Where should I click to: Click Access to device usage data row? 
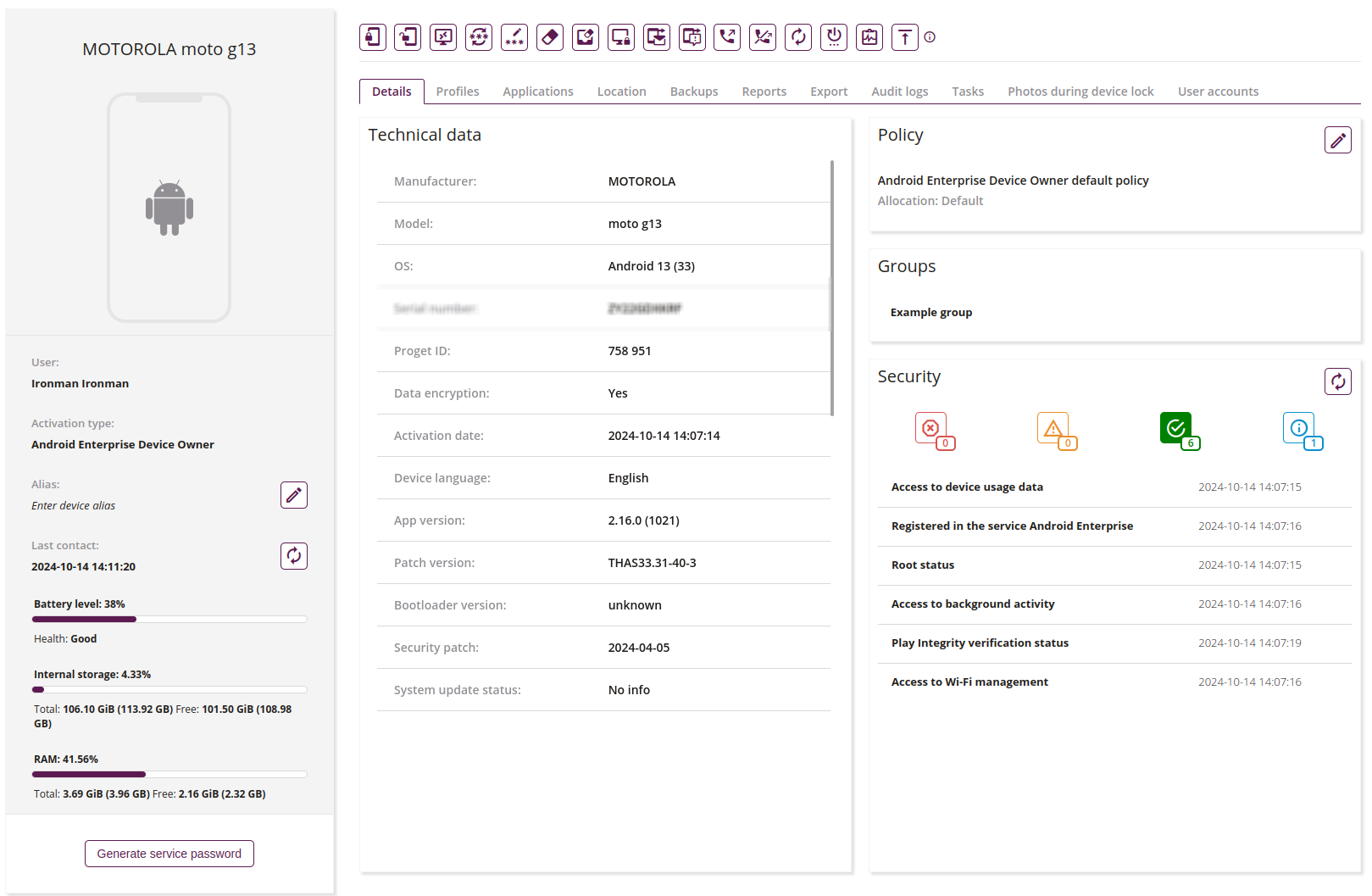click(x=1114, y=487)
